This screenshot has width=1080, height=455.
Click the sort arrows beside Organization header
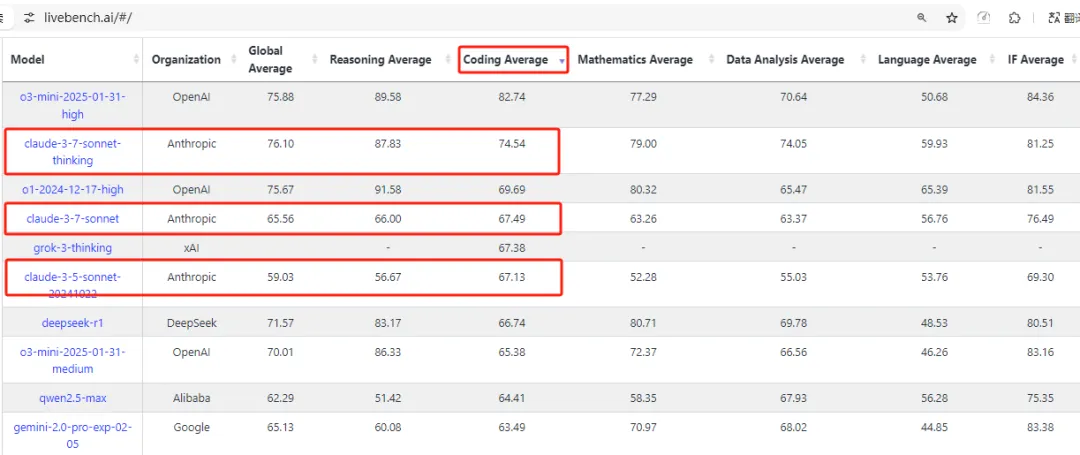point(232,60)
